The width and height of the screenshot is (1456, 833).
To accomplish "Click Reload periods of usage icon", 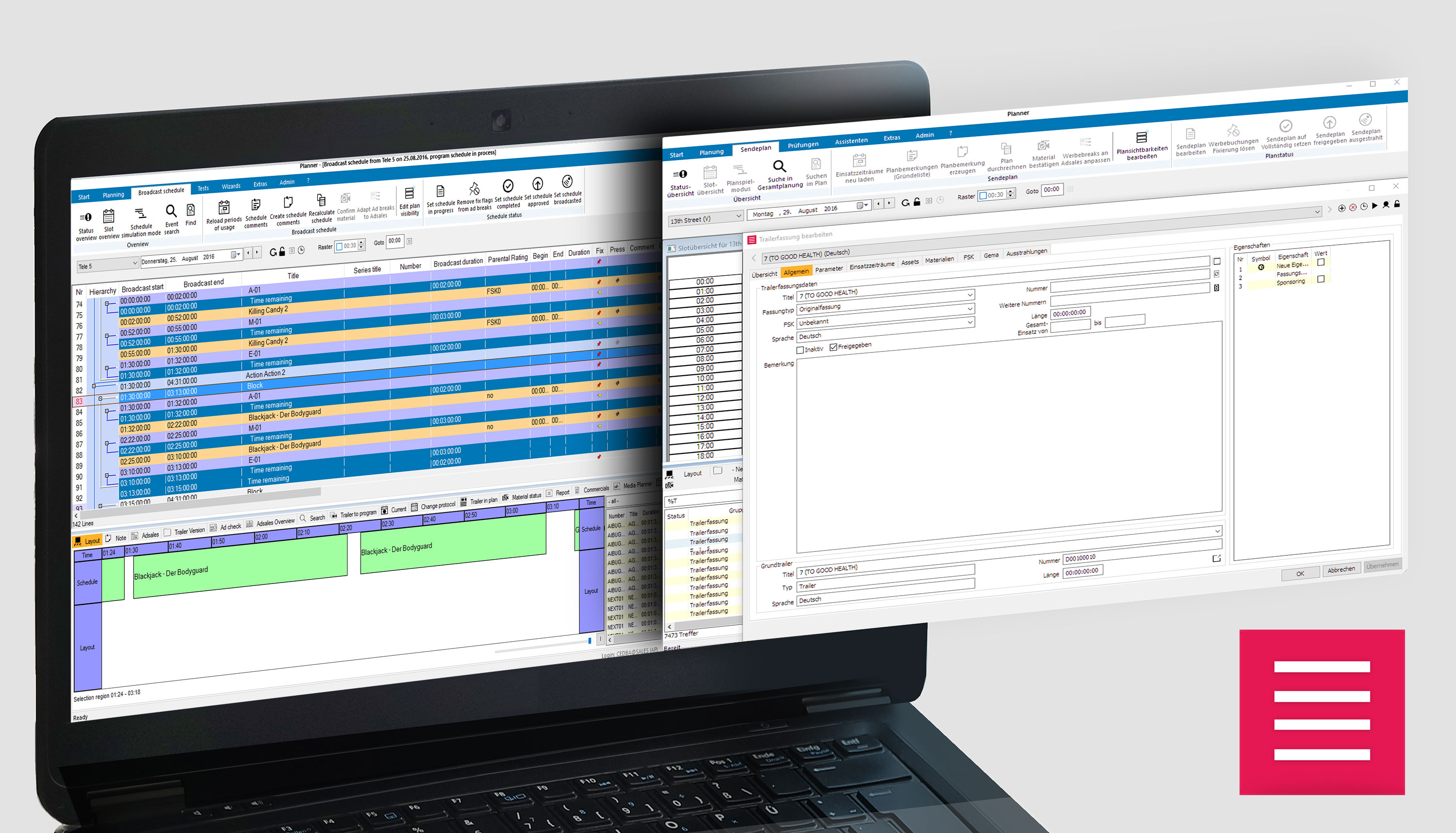I will pos(224,208).
